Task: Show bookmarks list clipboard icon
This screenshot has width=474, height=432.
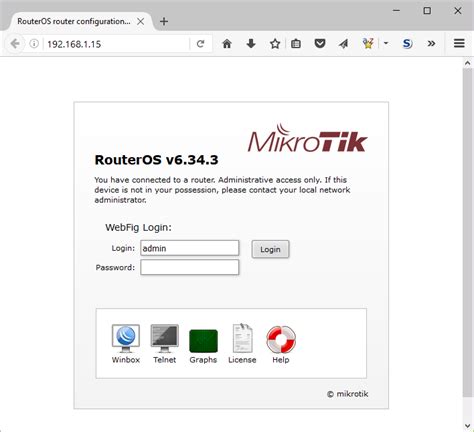Action: click(296, 44)
